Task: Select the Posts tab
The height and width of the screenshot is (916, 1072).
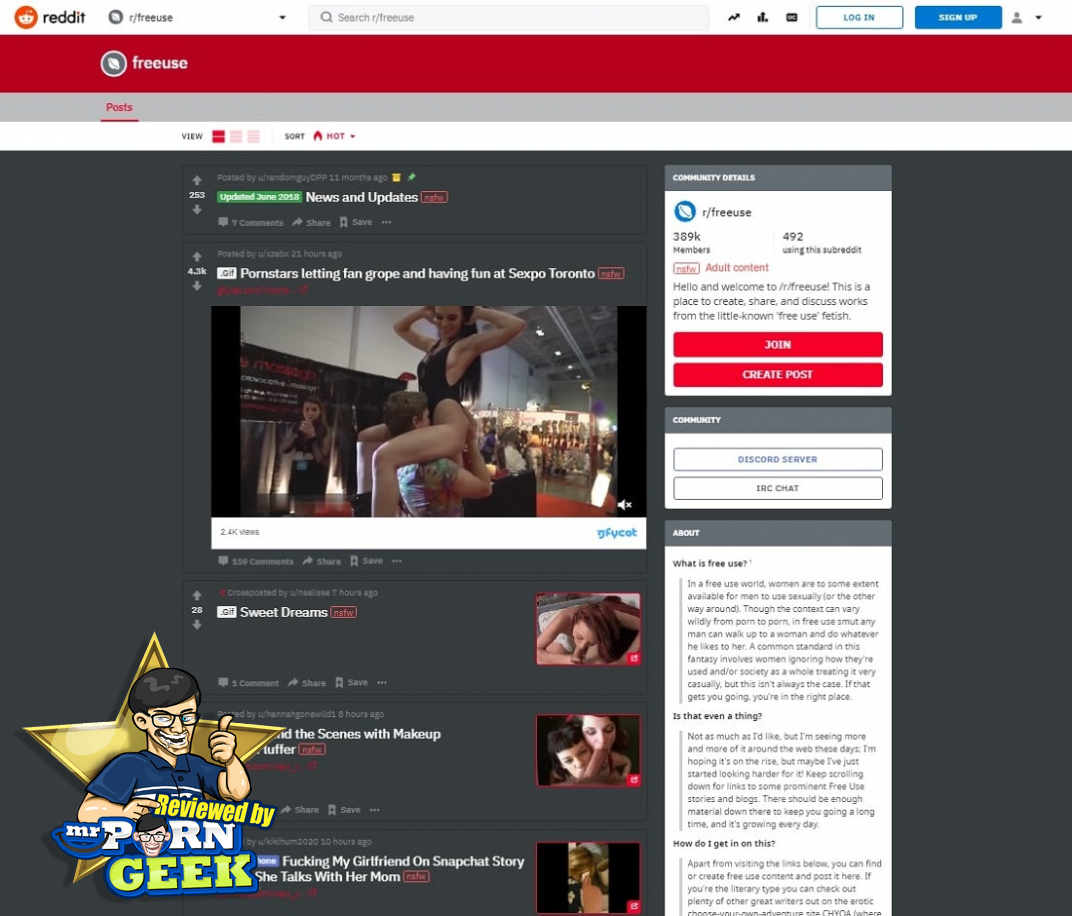Action: click(119, 107)
